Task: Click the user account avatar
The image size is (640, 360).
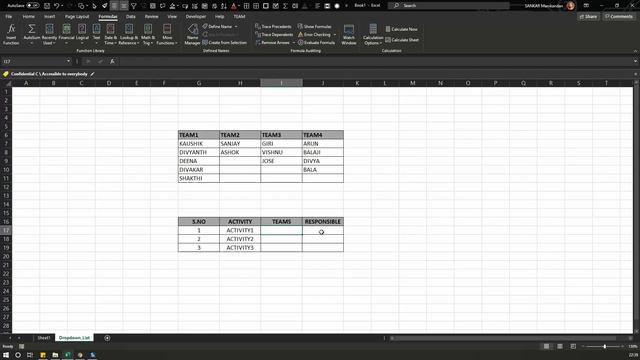Action: click(570, 6)
